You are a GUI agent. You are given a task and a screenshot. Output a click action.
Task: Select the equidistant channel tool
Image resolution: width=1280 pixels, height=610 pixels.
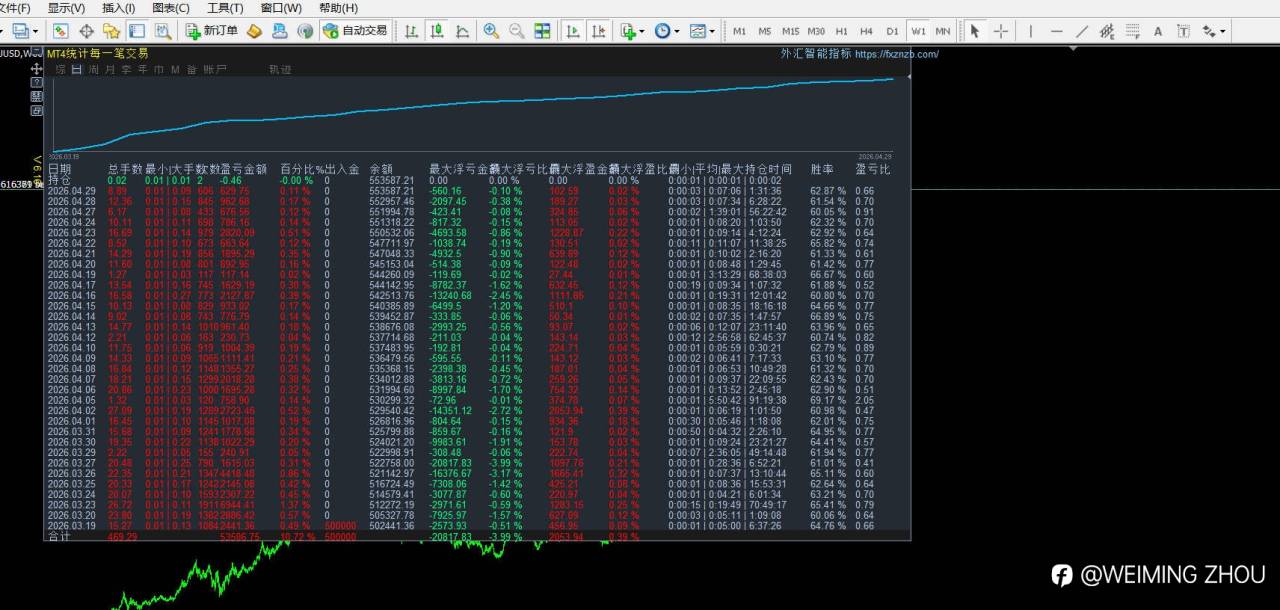pos(1107,31)
